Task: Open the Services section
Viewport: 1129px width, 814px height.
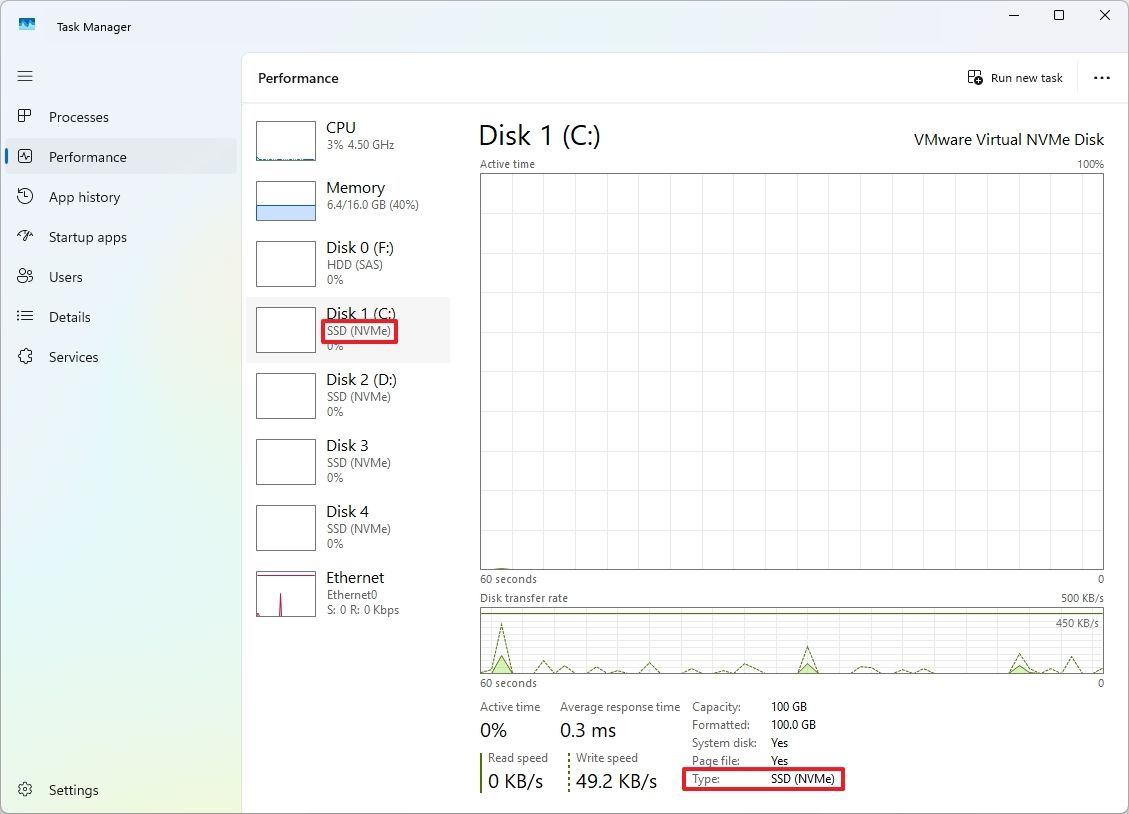Action: [74, 357]
